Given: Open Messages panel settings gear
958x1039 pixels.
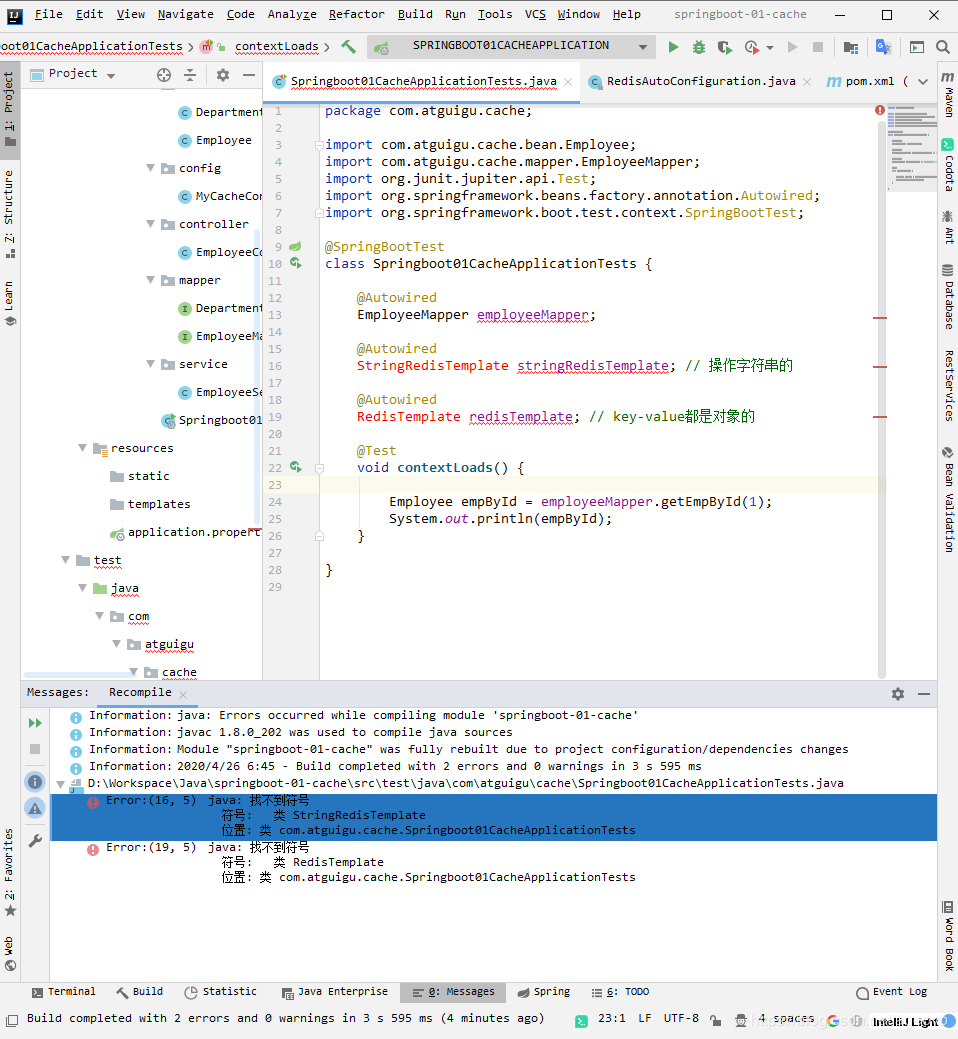Looking at the screenshot, I should pos(898,692).
